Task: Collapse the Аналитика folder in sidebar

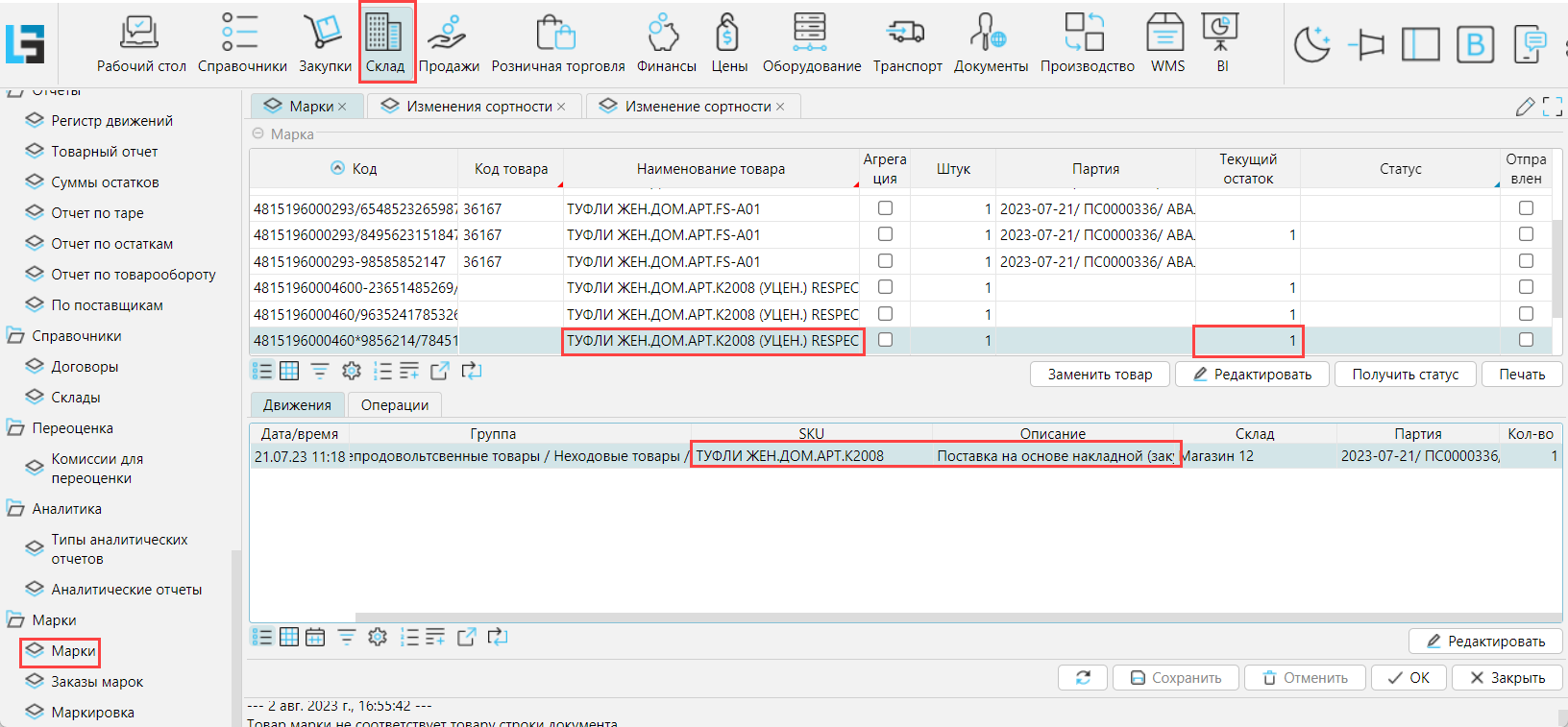Action: tap(16, 509)
